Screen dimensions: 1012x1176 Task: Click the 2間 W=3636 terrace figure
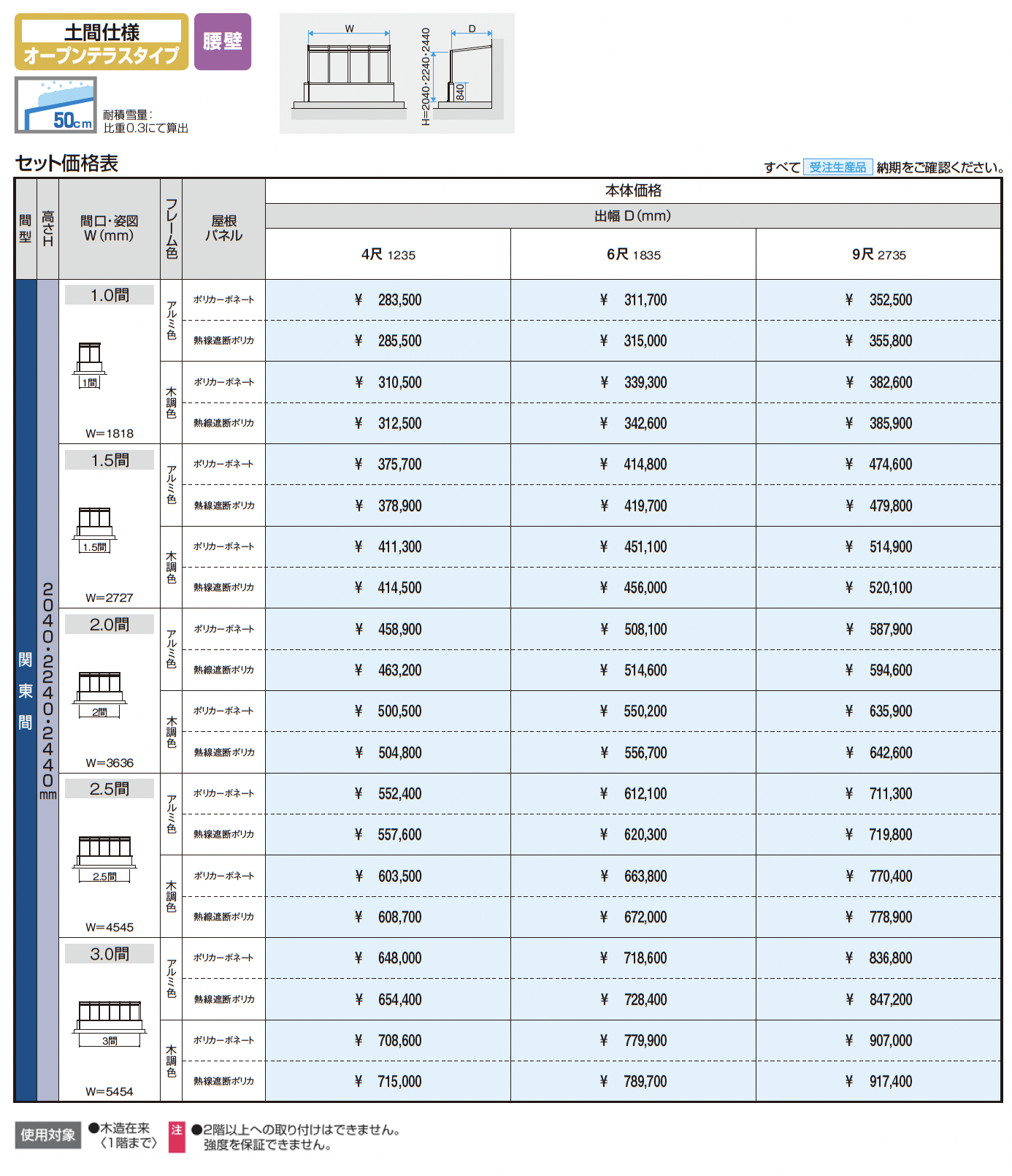(100, 695)
